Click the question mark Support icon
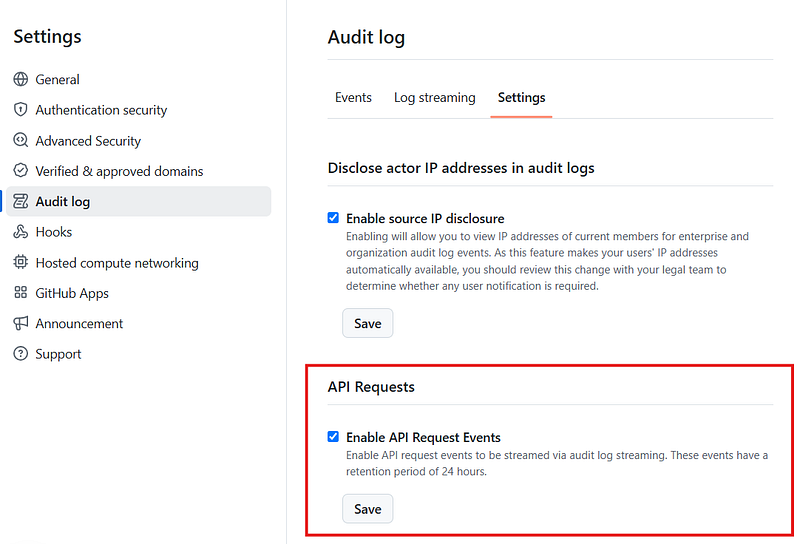This screenshot has width=800, height=544. tap(20, 354)
